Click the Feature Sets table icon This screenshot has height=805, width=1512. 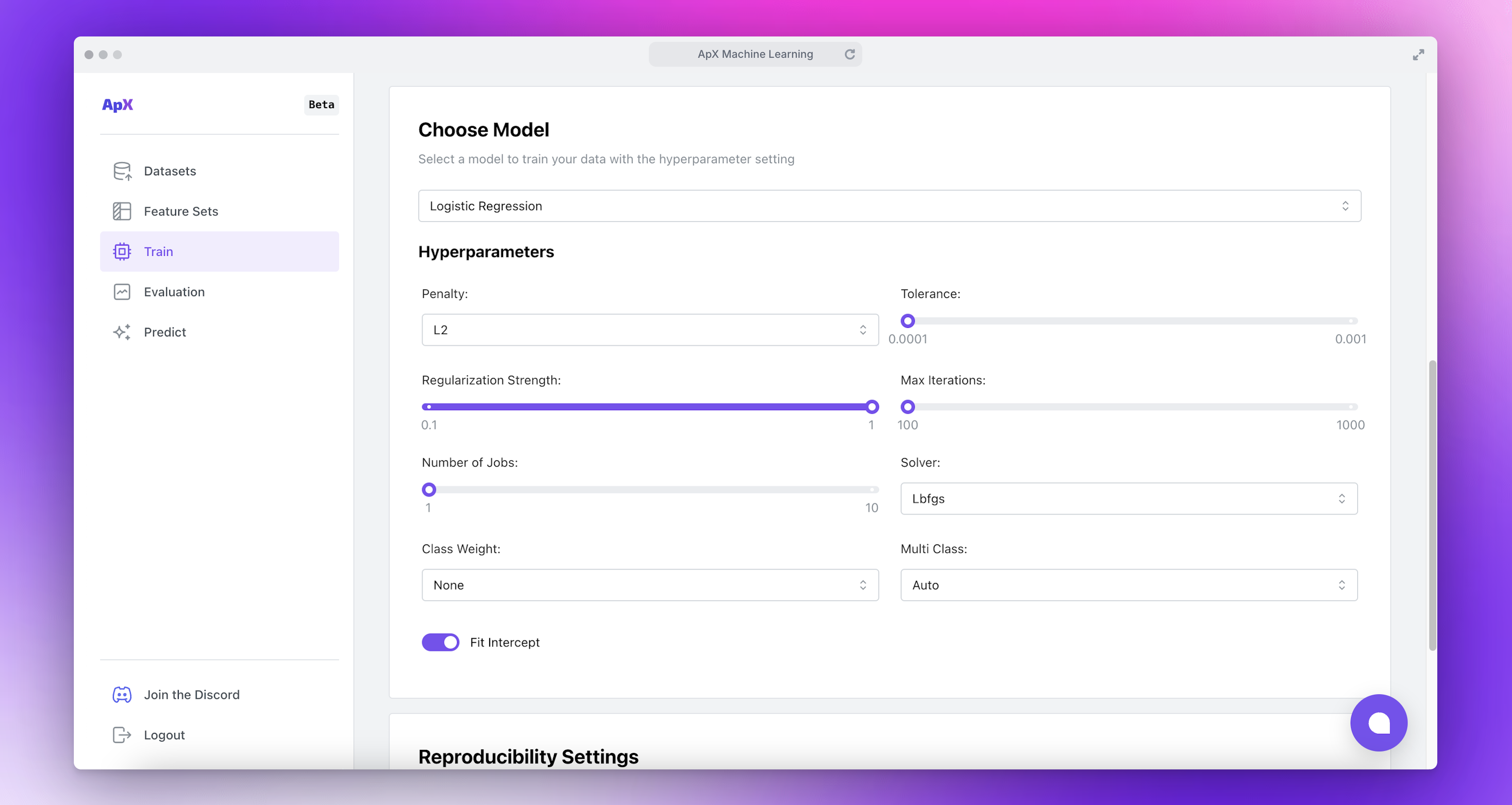click(x=122, y=211)
